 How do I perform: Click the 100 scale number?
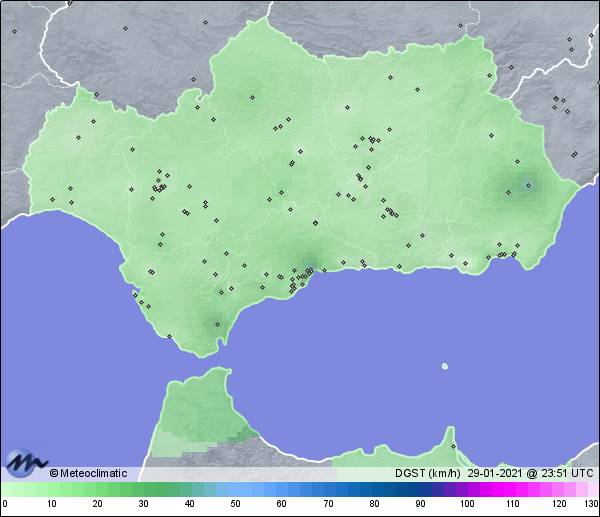pos(467,503)
